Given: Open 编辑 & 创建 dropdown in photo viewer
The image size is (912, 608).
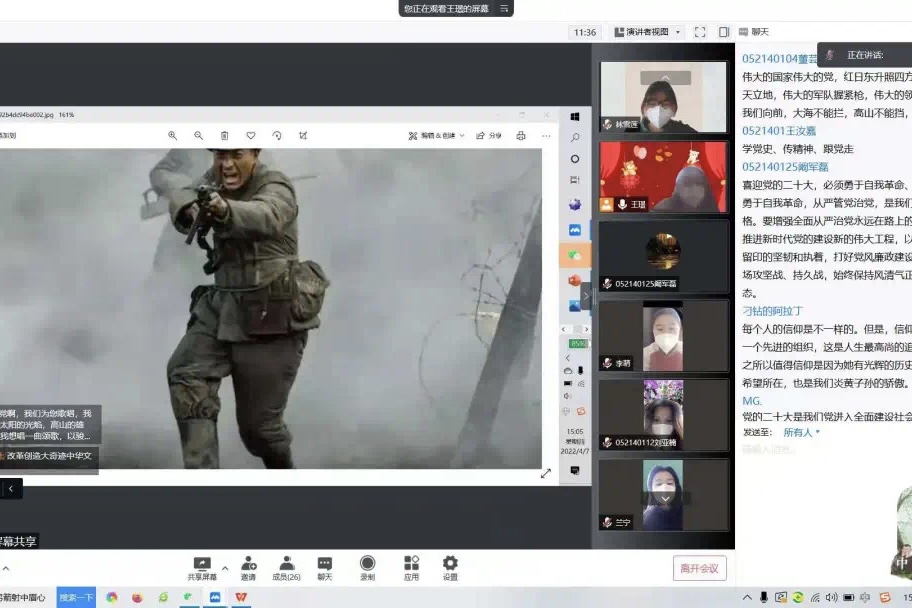Looking at the screenshot, I should point(436,136).
